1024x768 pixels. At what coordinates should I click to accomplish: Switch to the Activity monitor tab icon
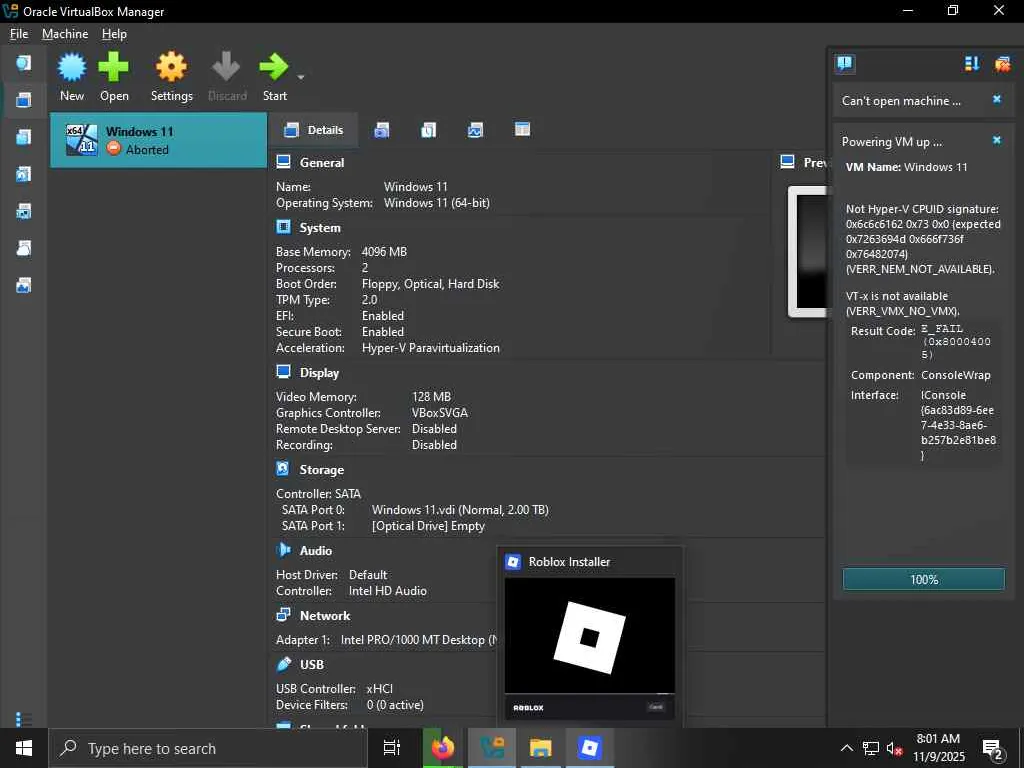(475, 130)
